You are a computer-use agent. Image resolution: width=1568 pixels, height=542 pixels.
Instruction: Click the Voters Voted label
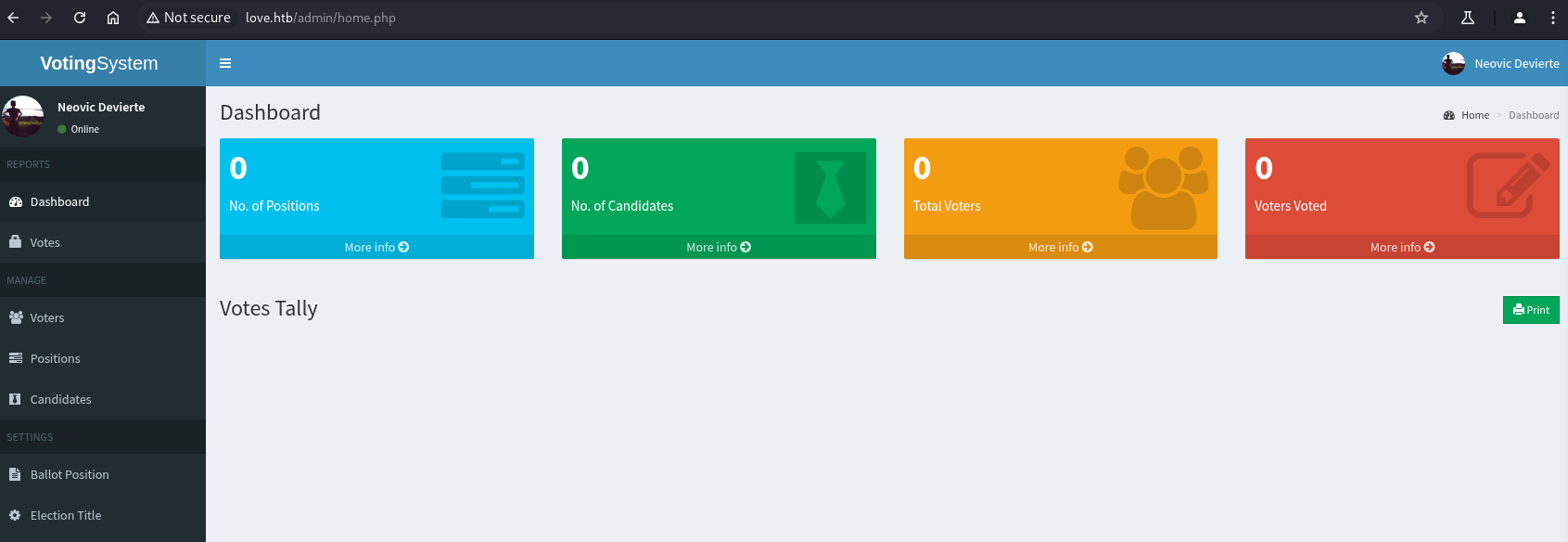(x=1291, y=206)
